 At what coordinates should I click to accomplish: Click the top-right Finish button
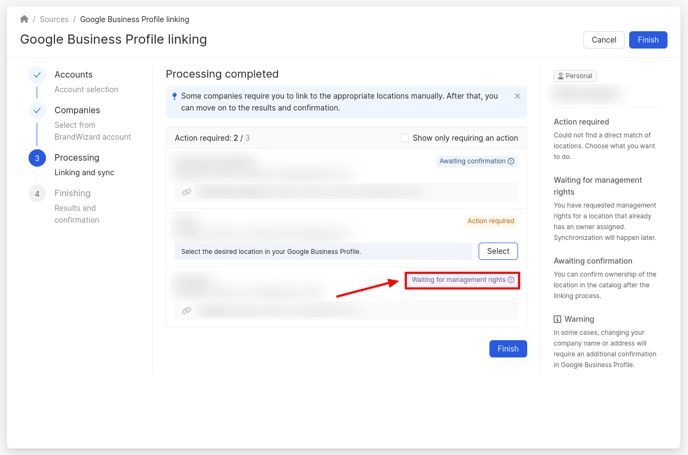click(648, 40)
